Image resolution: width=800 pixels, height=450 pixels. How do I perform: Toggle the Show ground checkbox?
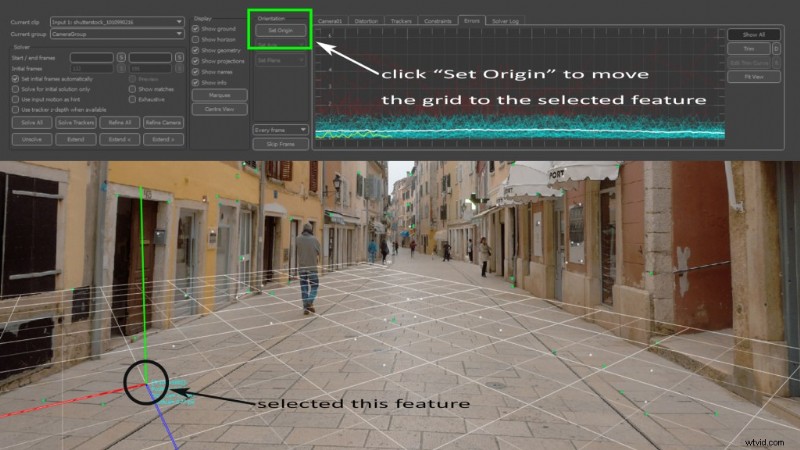point(195,29)
